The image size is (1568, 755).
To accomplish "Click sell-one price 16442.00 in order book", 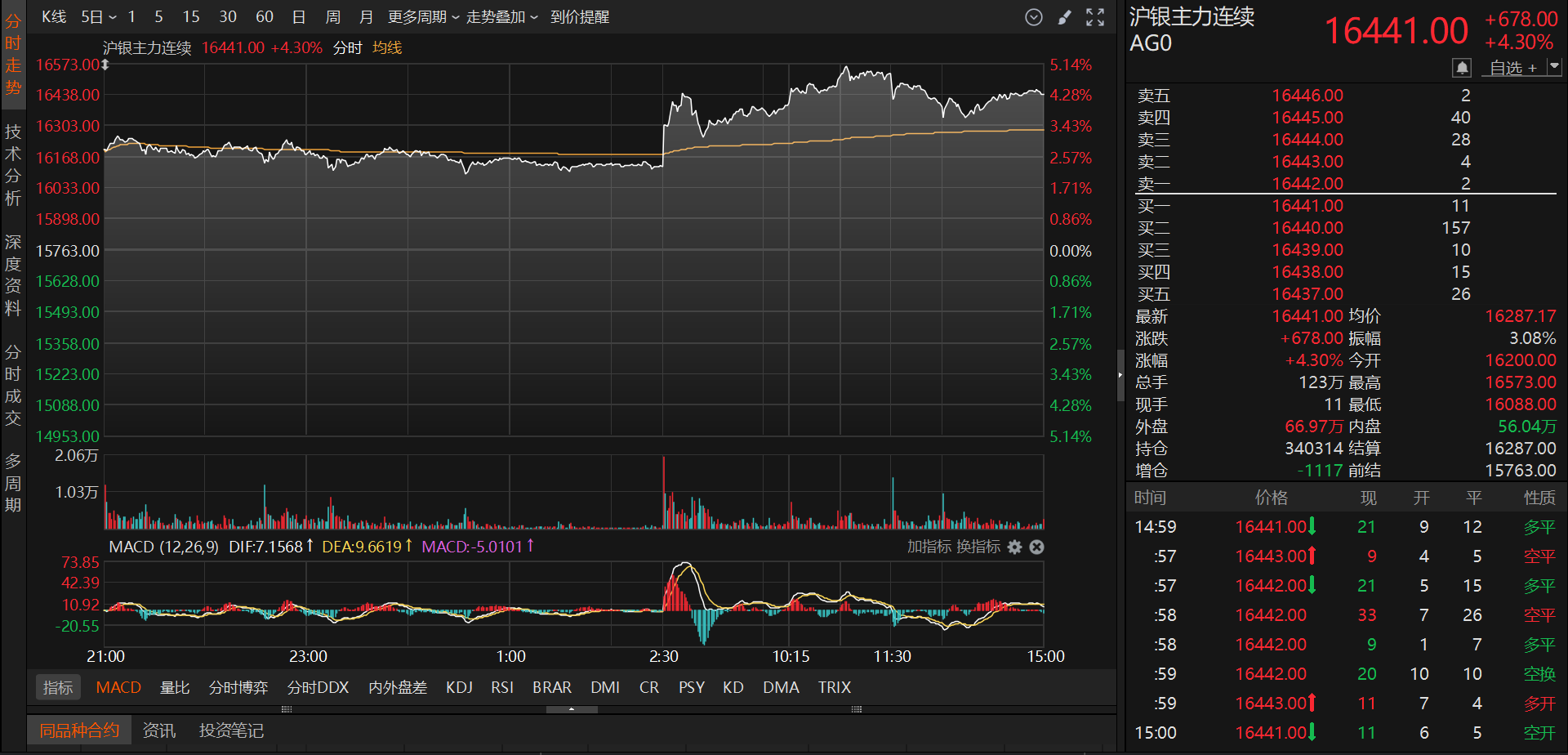I will click(1307, 184).
